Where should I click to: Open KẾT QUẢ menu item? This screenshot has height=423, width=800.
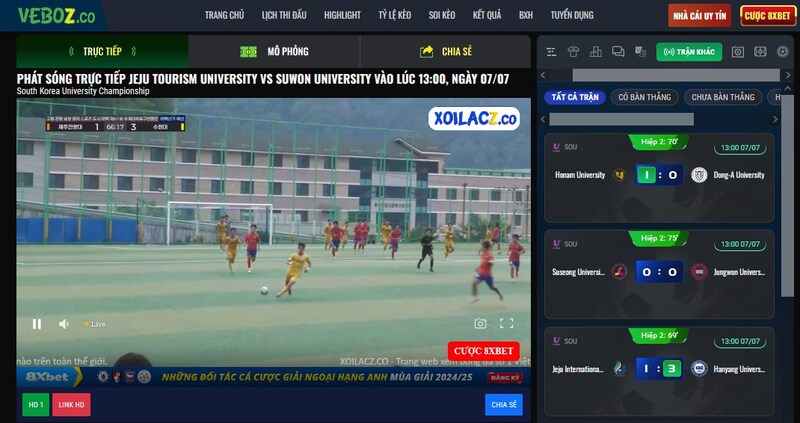(487, 15)
